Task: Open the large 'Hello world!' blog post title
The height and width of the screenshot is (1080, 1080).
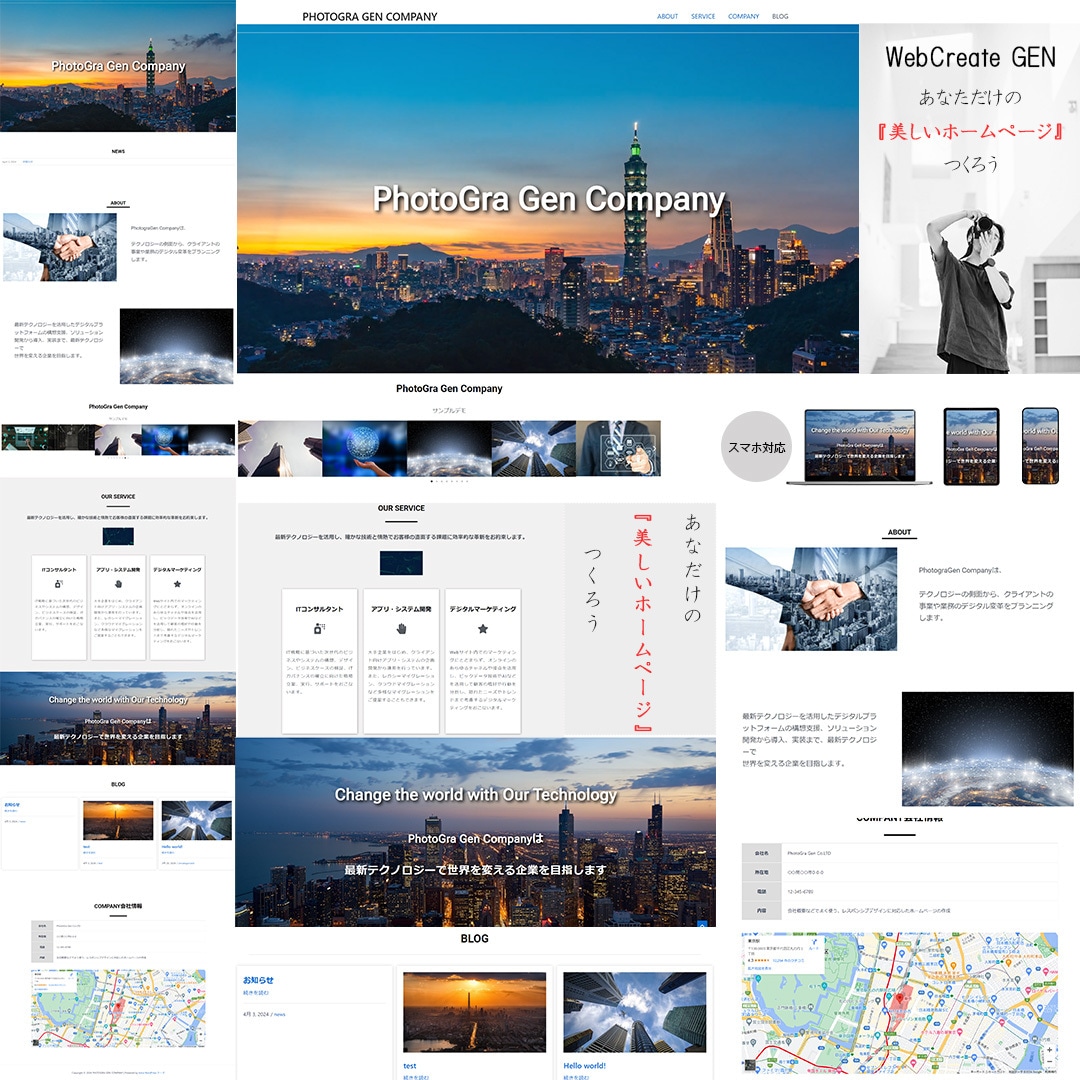Action: (x=585, y=1066)
